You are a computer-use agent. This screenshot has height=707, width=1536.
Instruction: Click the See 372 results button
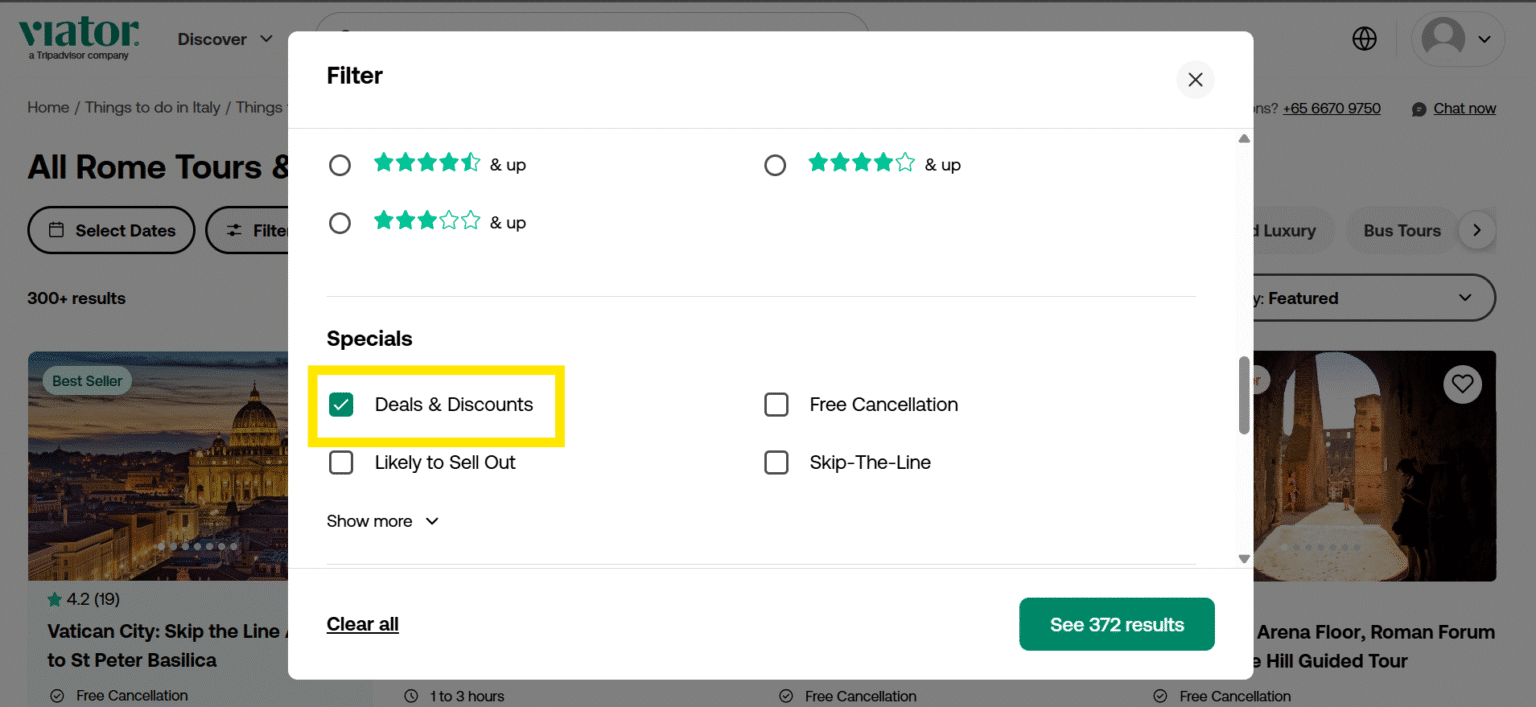(x=1116, y=623)
